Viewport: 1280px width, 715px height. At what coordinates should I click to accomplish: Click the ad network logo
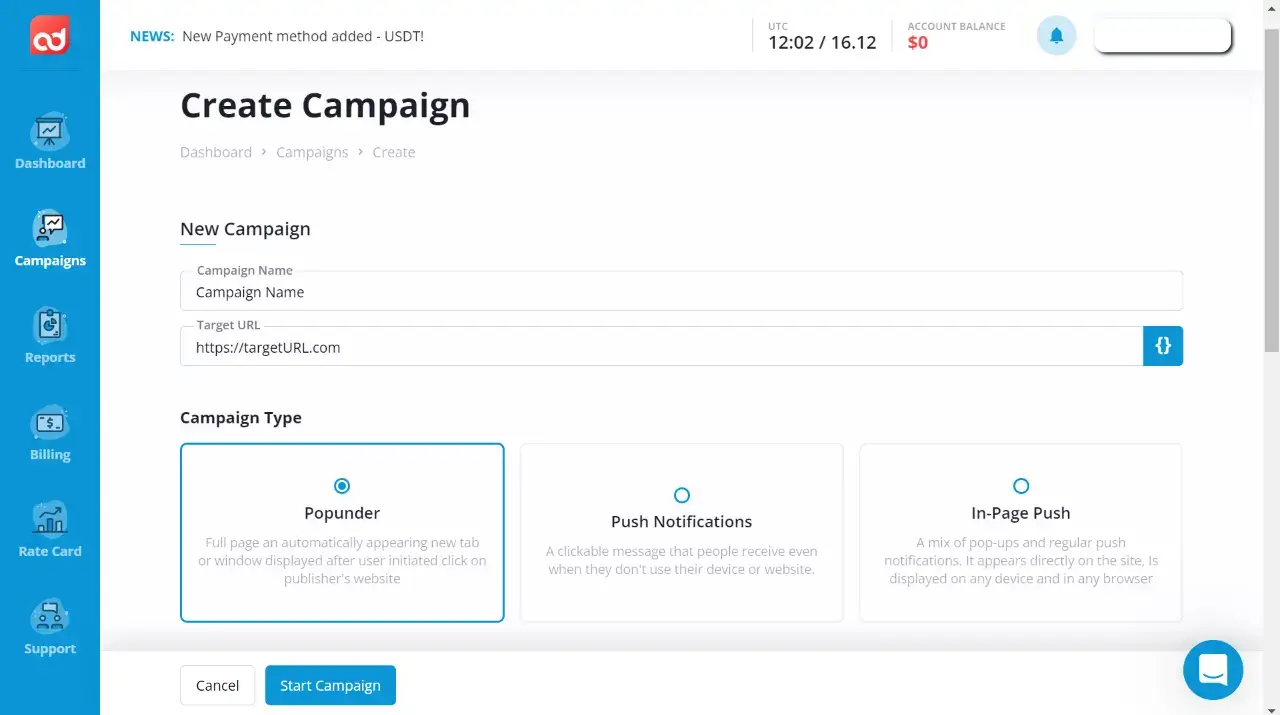coord(47,36)
